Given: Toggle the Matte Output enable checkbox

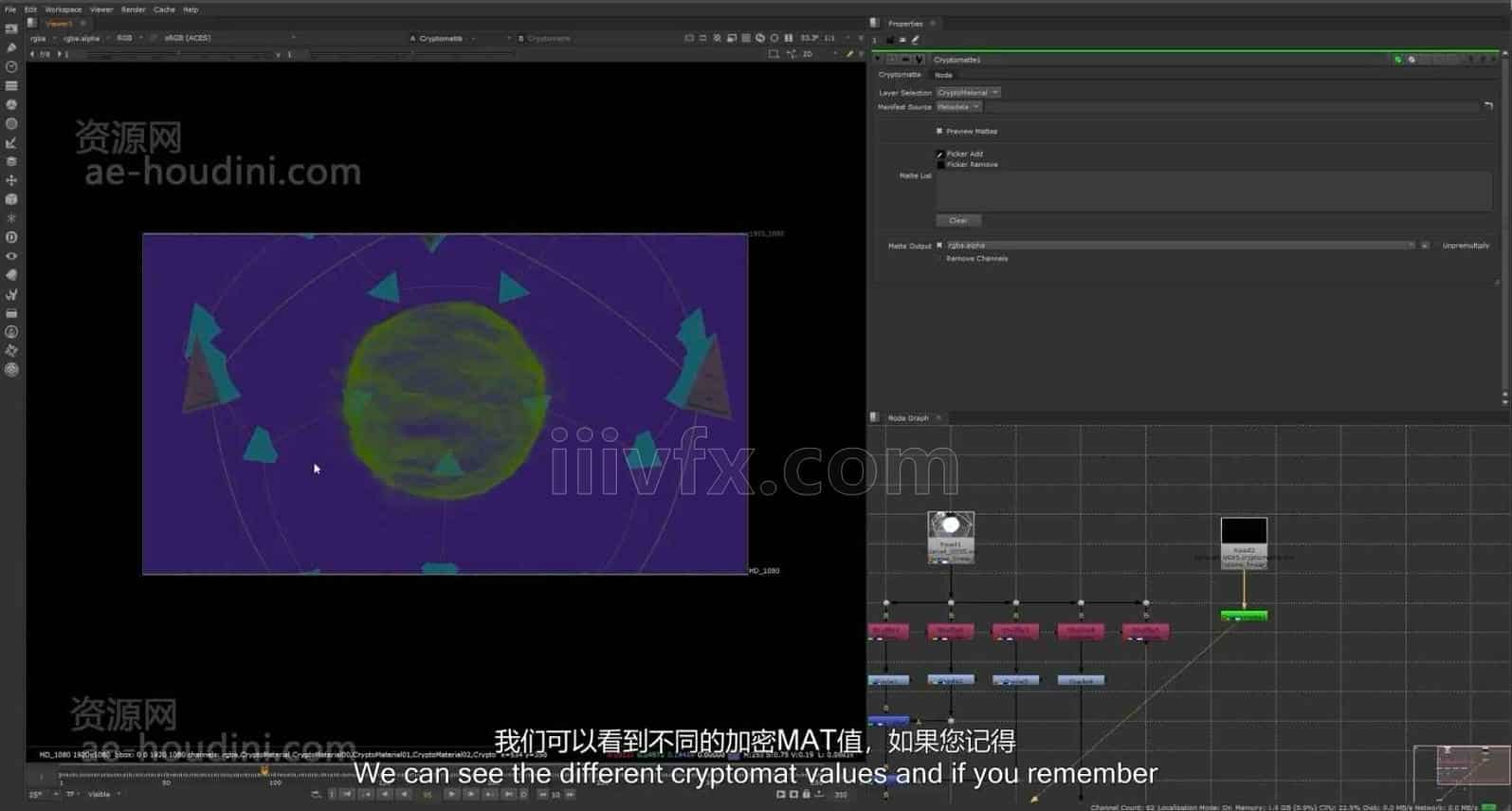Looking at the screenshot, I should point(939,246).
